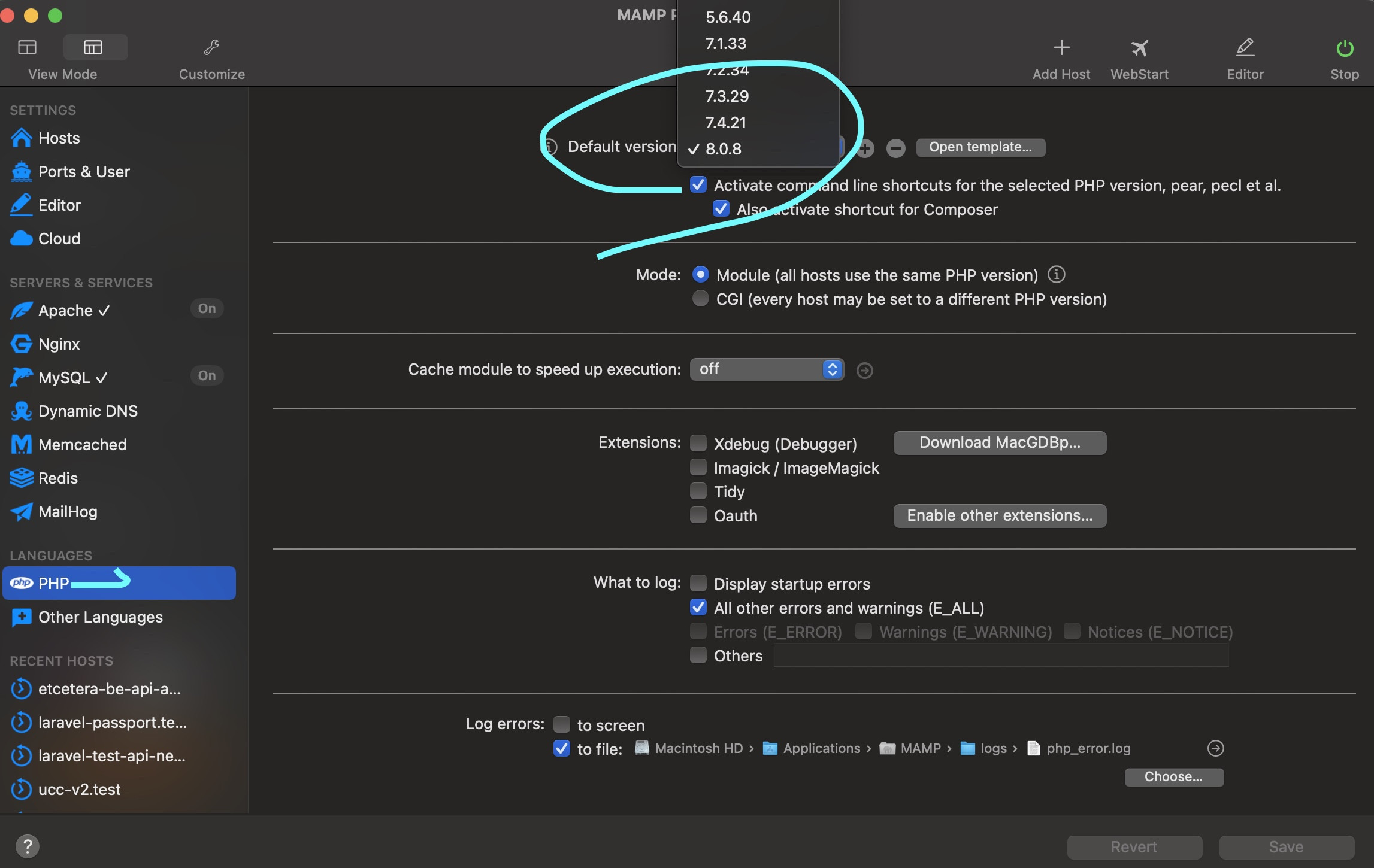Open MailHog in the sidebar
The image size is (1374, 868).
pyautogui.click(x=67, y=511)
